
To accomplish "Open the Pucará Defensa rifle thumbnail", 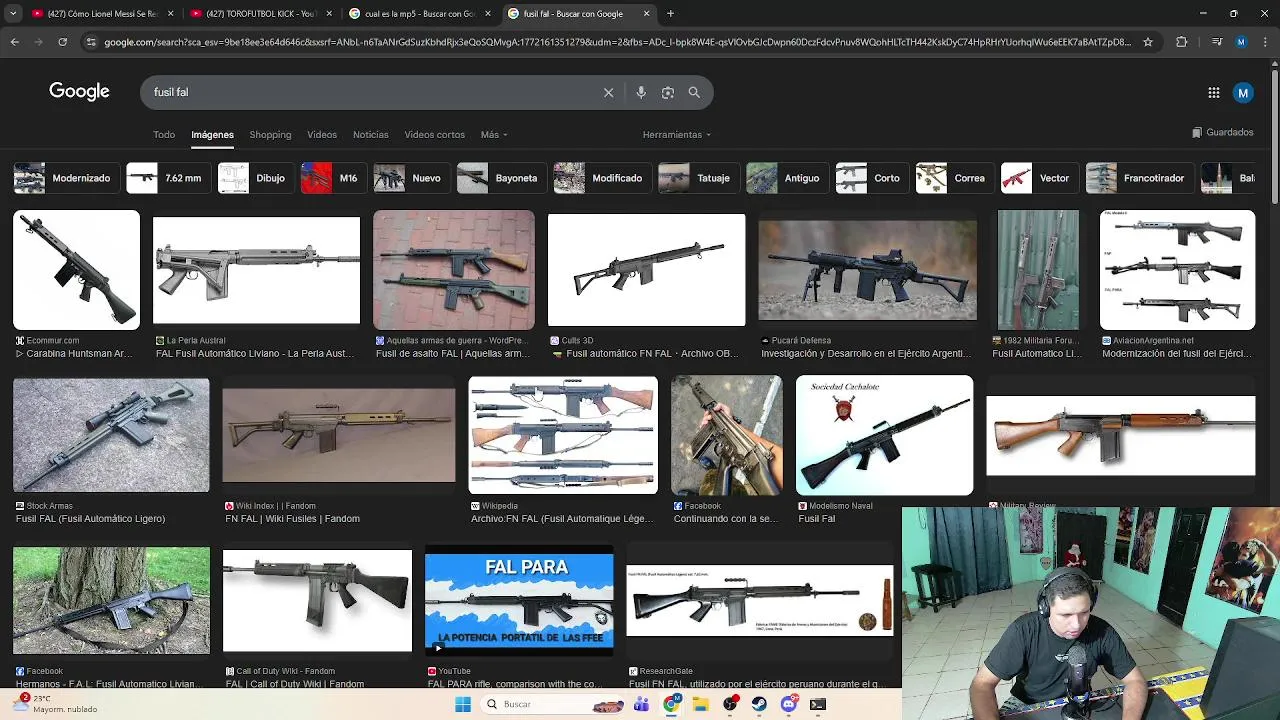I will [867, 270].
